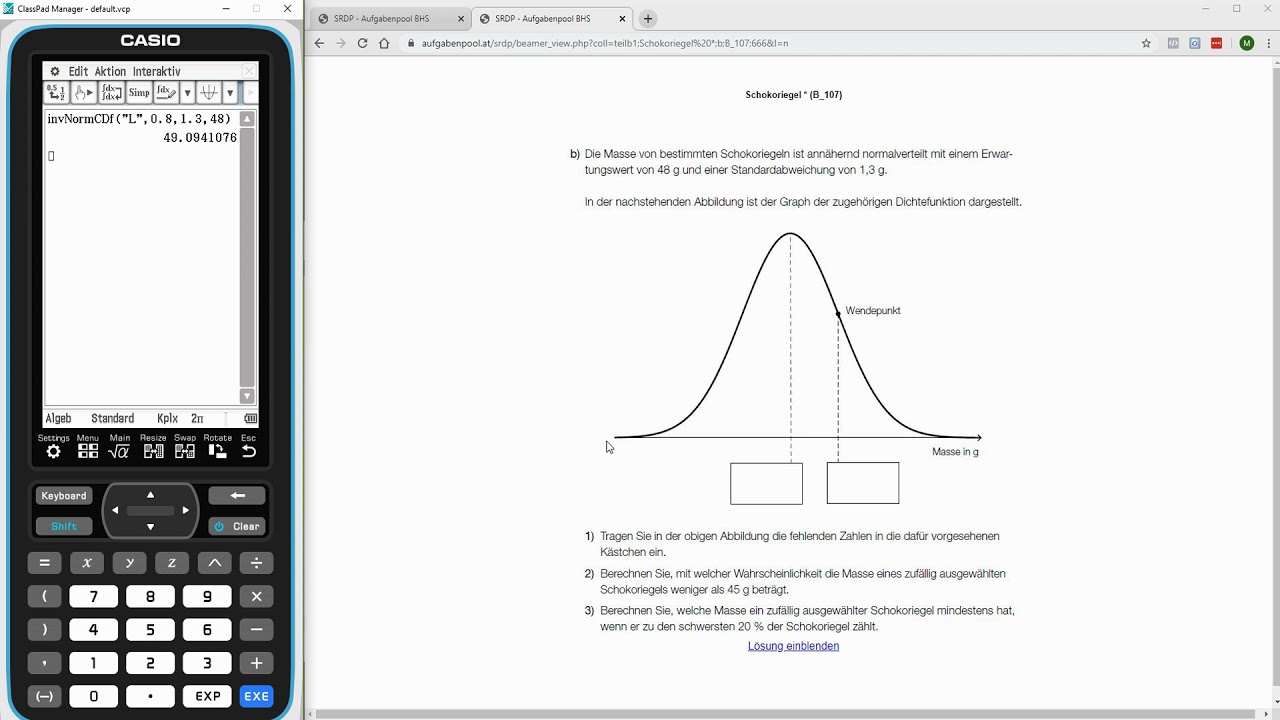1280x720 pixels.
Task: Open the dropdown arrow beside the ∫dx pencil icon
Action: (187, 93)
